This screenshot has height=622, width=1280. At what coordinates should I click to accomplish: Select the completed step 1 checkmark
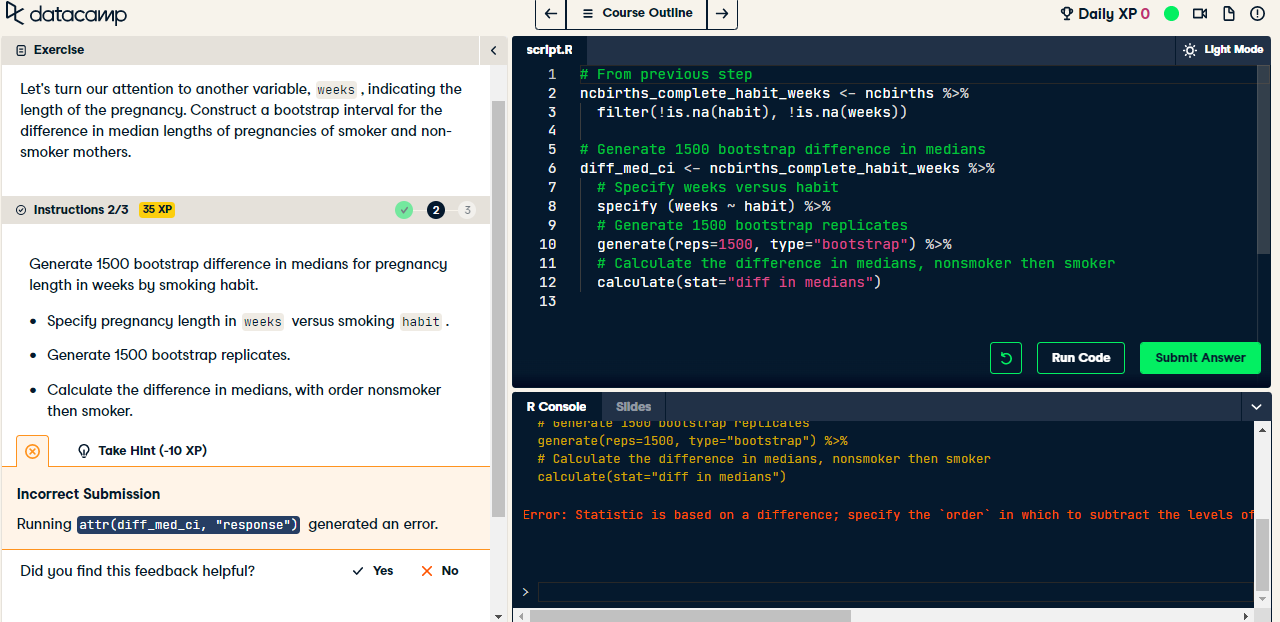click(404, 210)
